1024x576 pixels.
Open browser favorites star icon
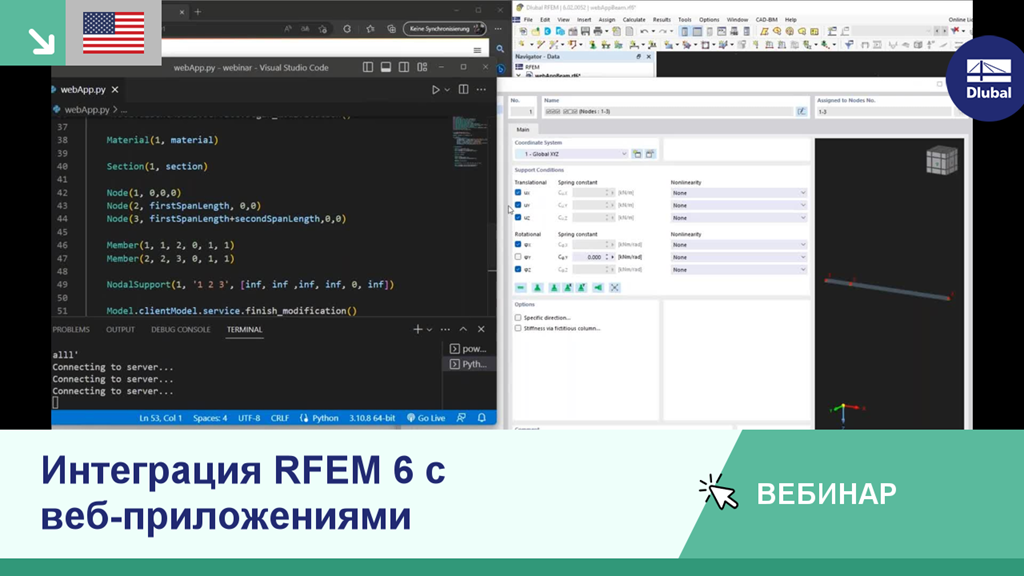370,29
